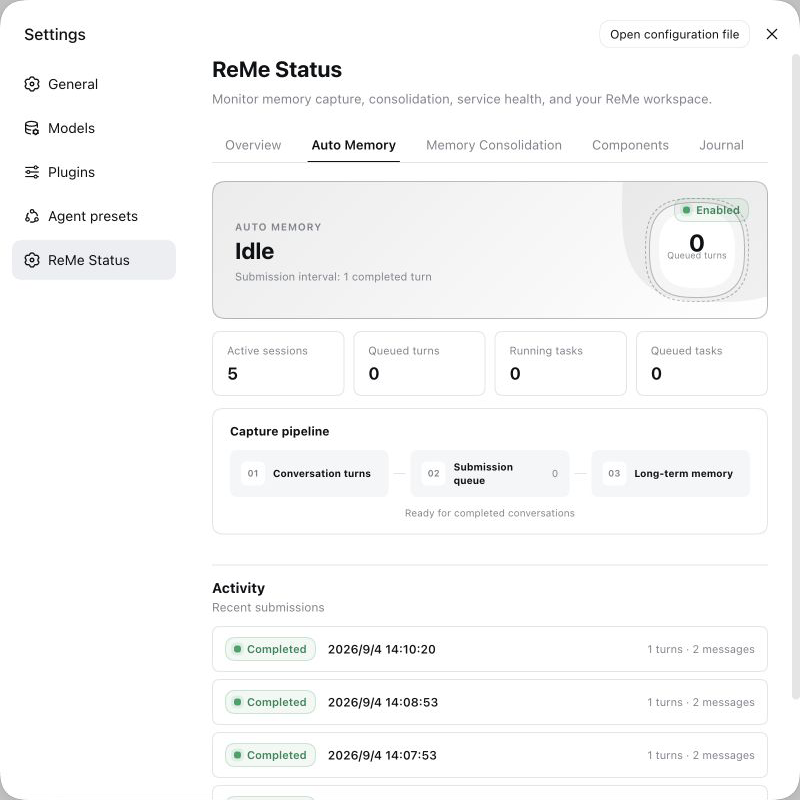This screenshot has width=800, height=800.
Task: Click the Active sessions card
Action: 278,363
